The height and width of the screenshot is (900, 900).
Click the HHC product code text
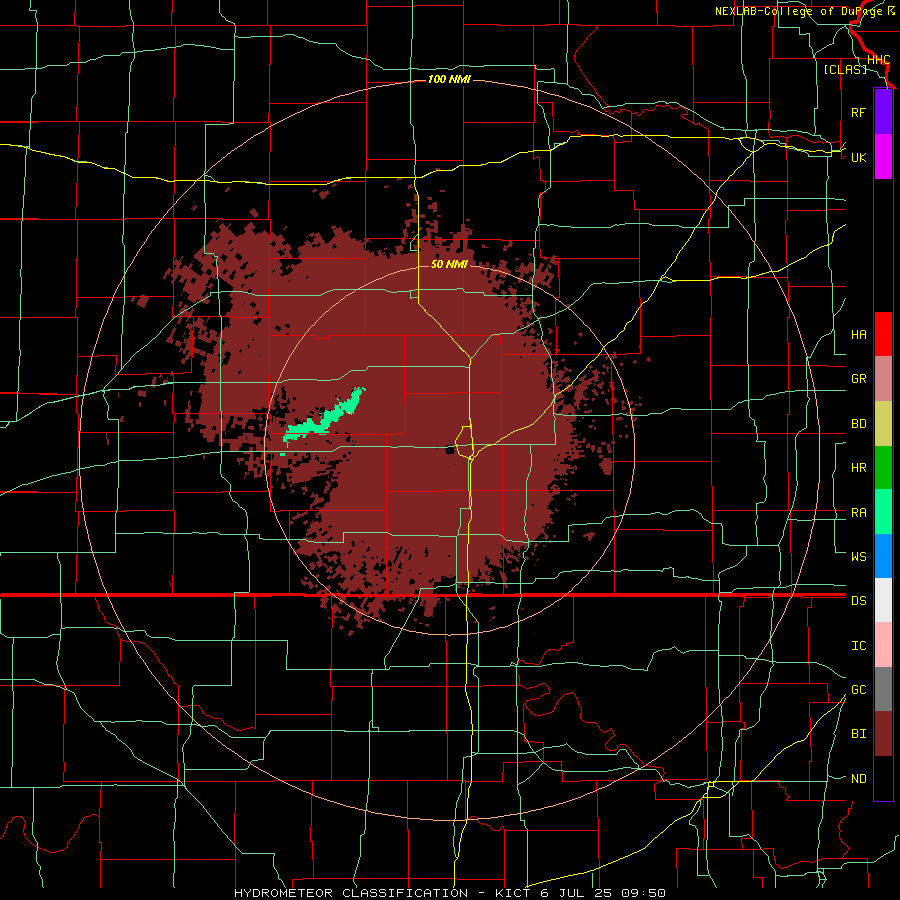[x=878, y=60]
